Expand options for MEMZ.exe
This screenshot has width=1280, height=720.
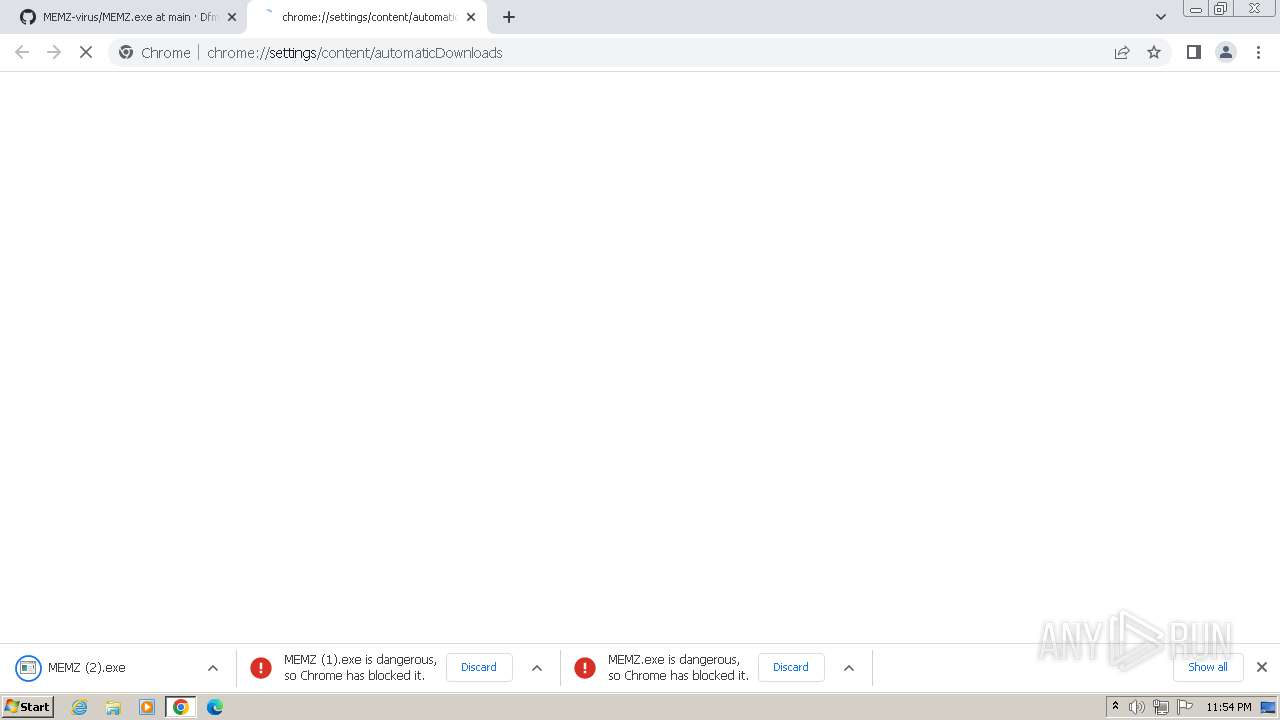tap(849, 668)
